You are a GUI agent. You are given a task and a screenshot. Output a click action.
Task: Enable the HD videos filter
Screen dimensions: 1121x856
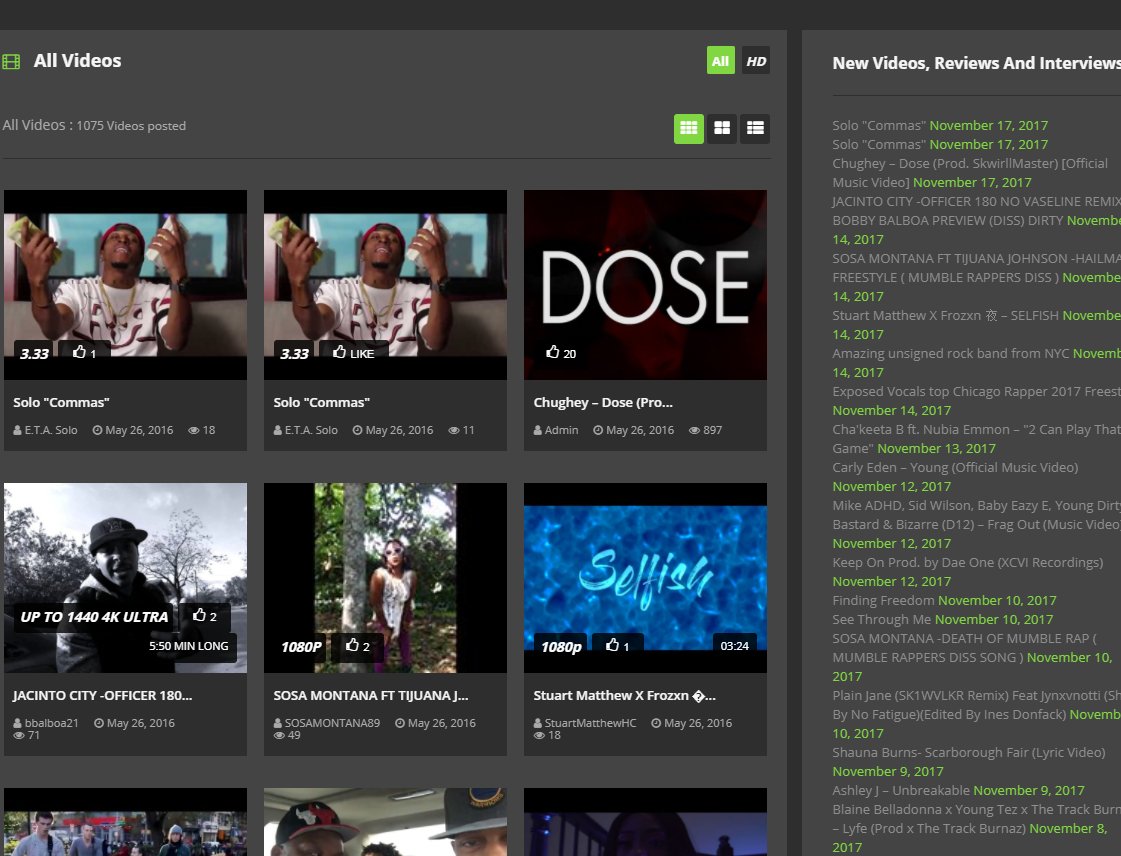pyautogui.click(x=756, y=60)
